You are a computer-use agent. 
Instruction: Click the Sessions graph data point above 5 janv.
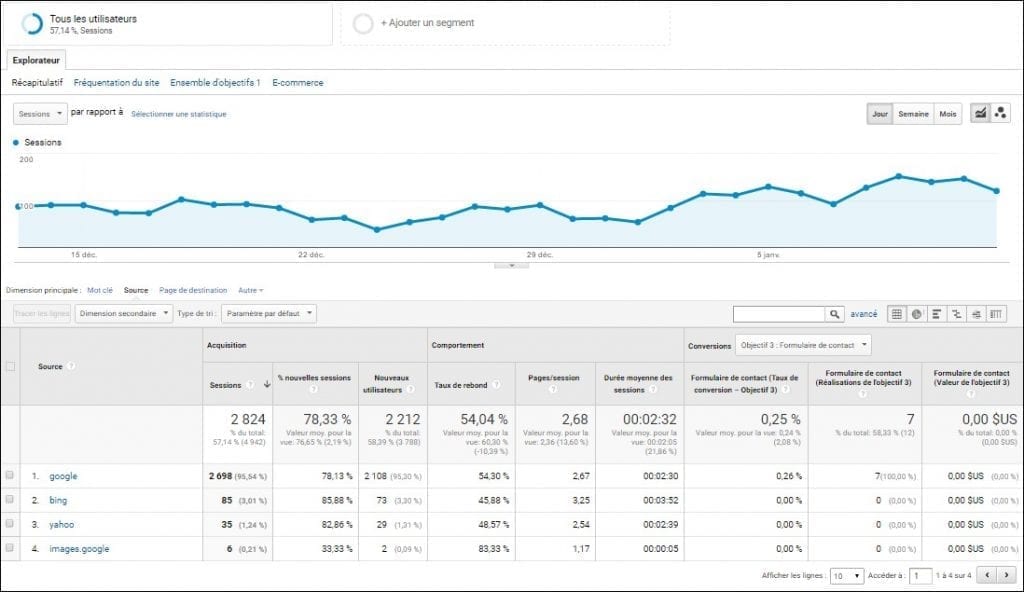coord(768,187)
